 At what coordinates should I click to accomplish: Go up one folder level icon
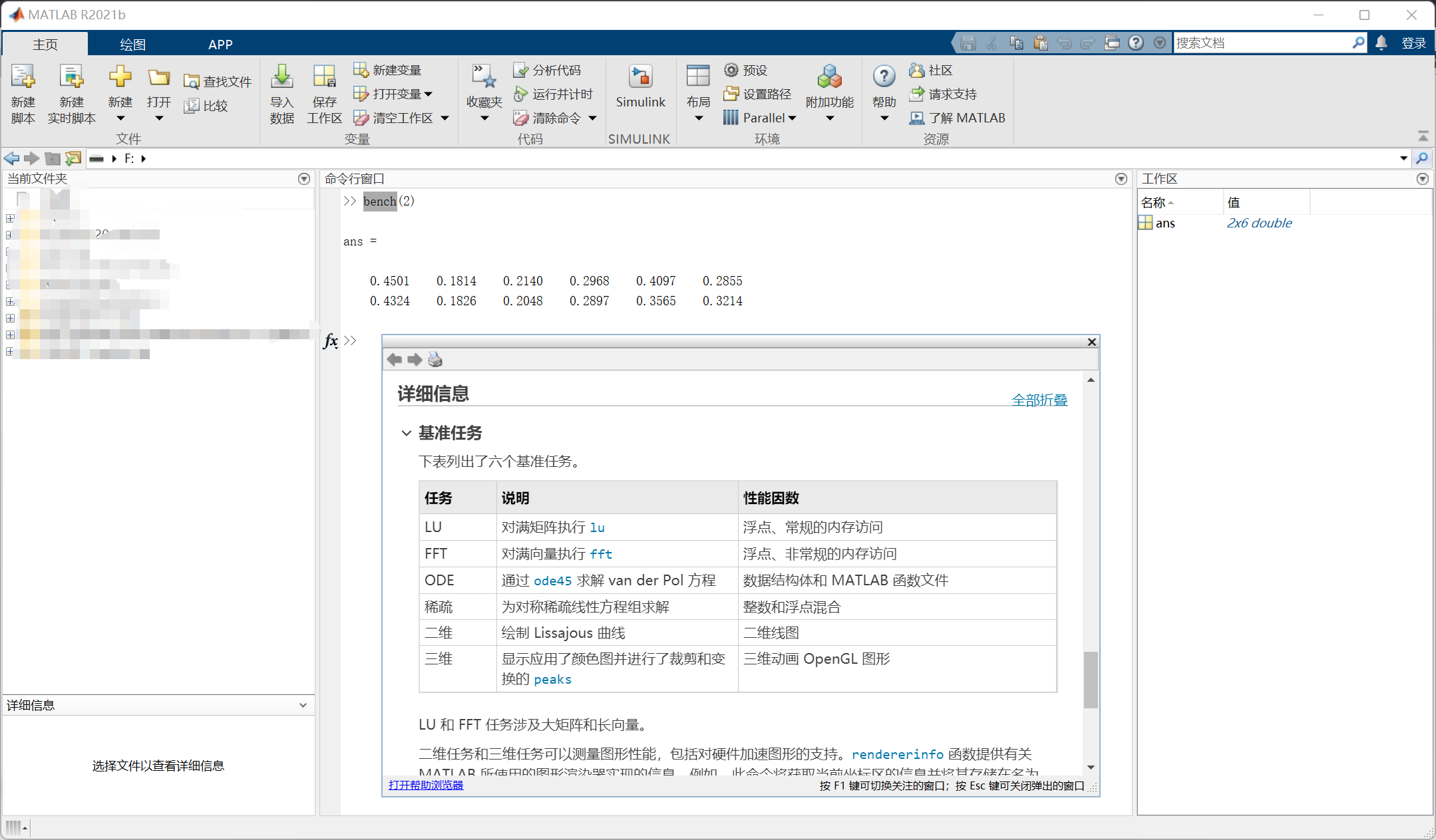coord(53,158)
